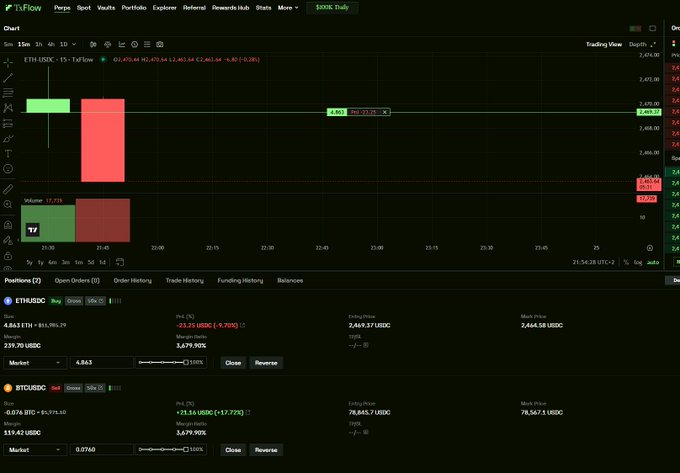Open the timezone selector 21:56:28 UTC+2
The width and height of the screenshot is (680, 473).
[x=593, y=262]
